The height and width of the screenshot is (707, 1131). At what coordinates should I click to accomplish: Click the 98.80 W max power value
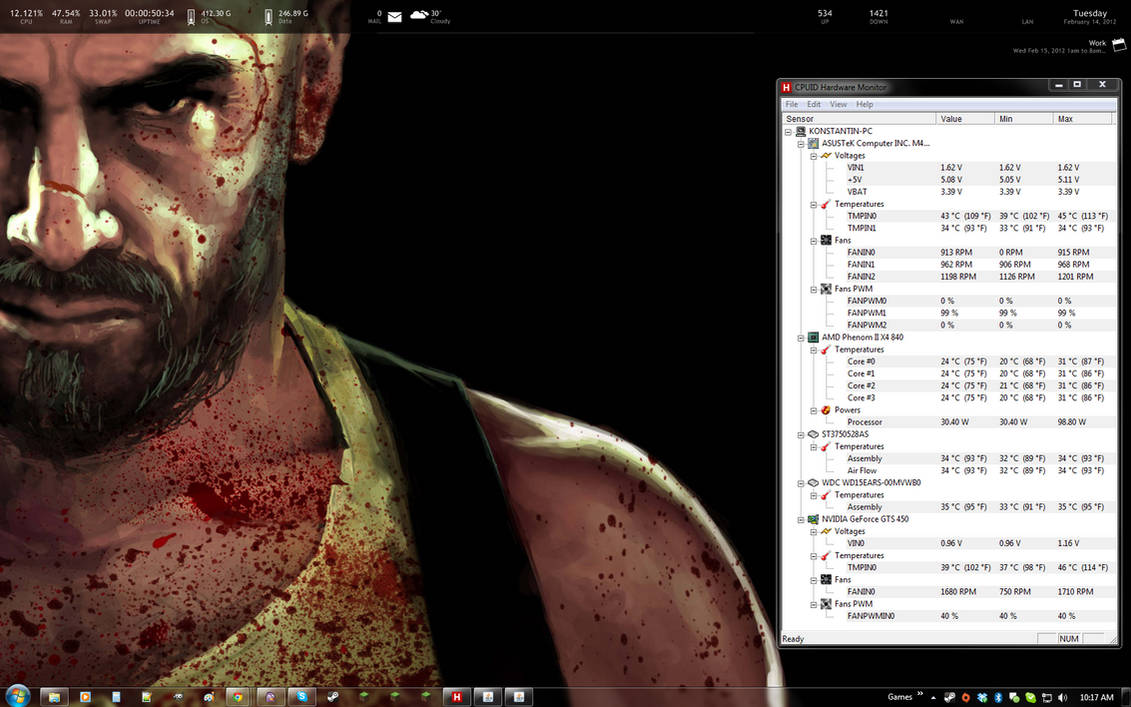[x=1071, y=422]
